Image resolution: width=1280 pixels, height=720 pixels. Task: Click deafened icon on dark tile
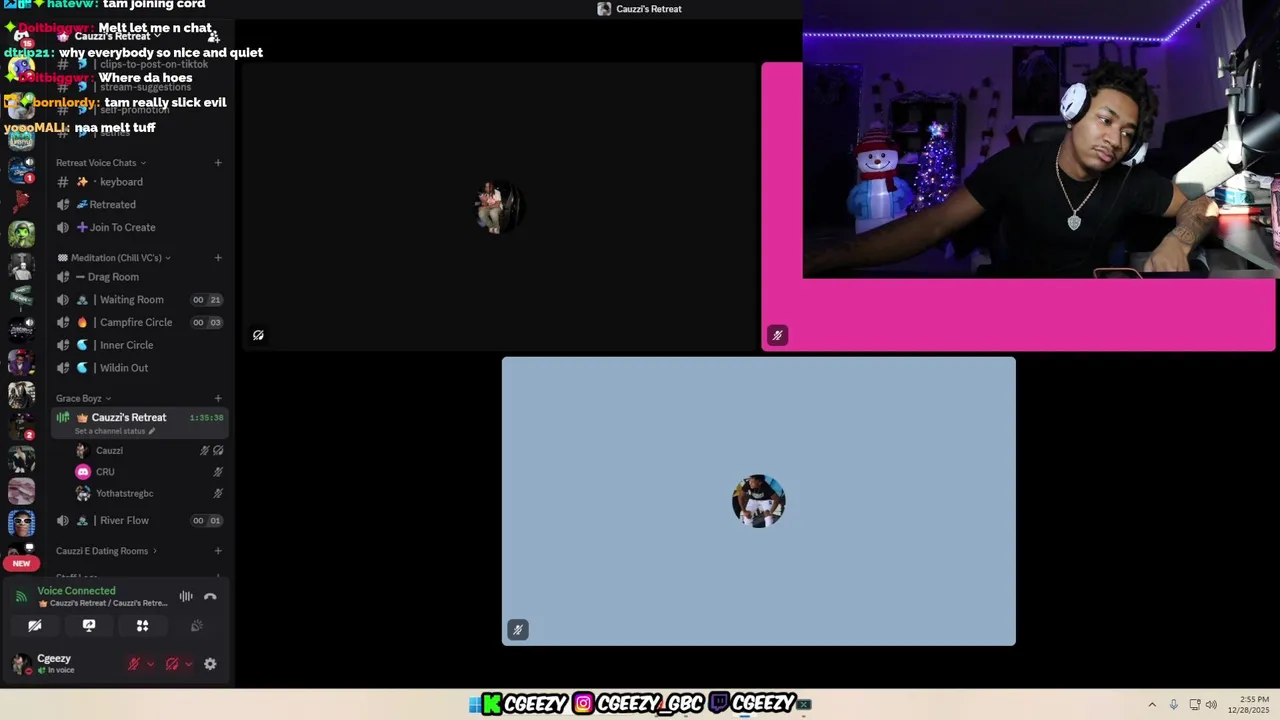(258, 335)
